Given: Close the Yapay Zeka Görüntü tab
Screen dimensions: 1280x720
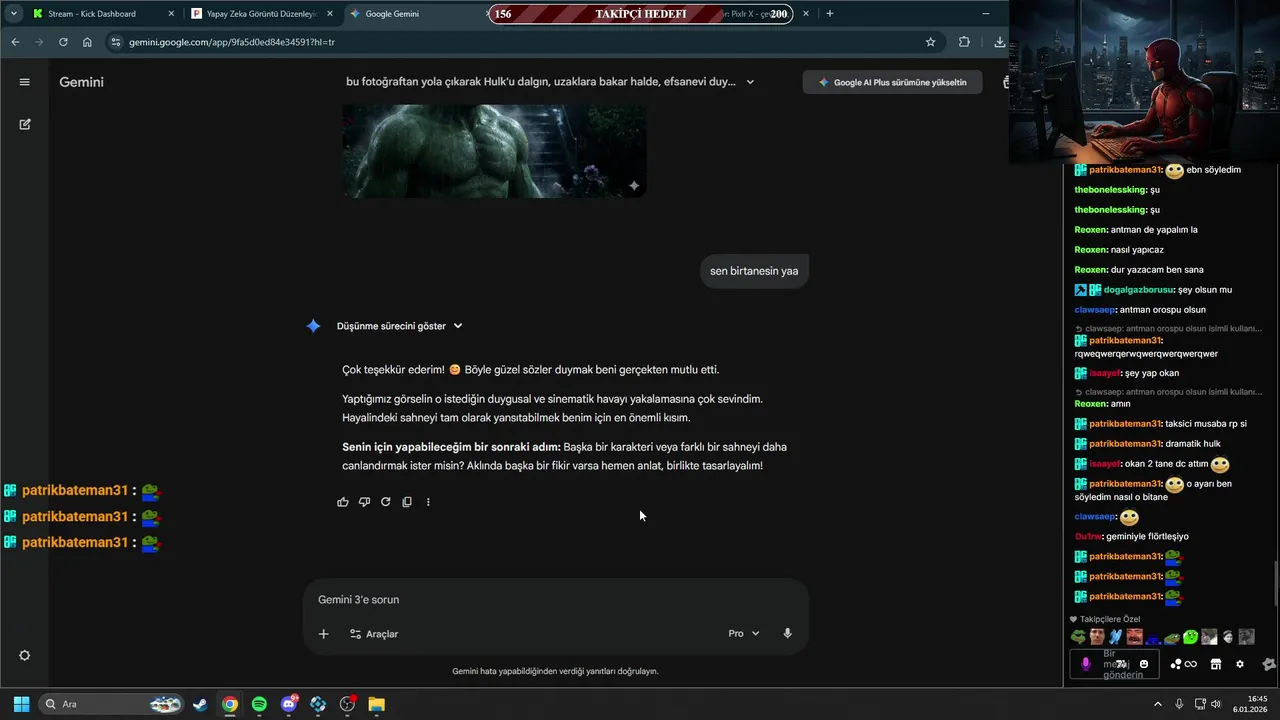Looking at the screenshot, I should [x=330, y=14].
